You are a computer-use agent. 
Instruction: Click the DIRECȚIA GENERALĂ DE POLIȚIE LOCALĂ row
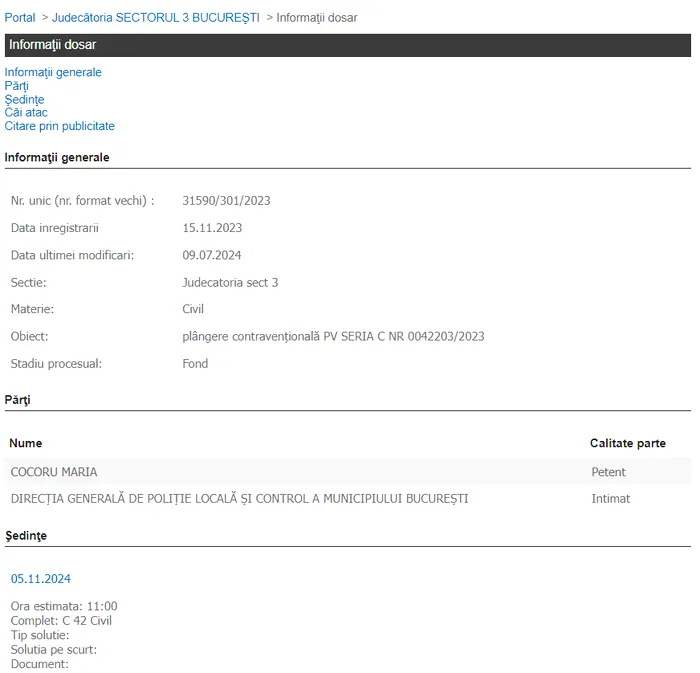pyautogui.click(x=239, y=499)
